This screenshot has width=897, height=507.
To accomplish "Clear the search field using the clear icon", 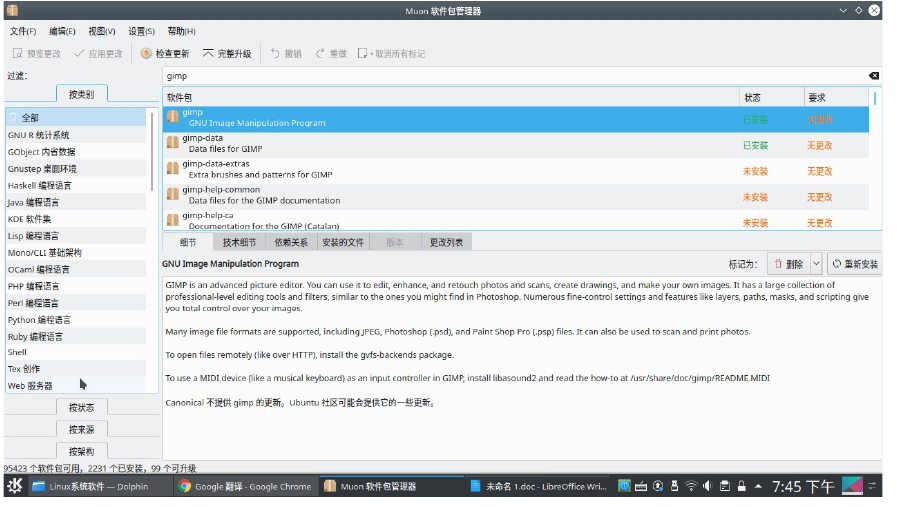I will tap(874, 76).
